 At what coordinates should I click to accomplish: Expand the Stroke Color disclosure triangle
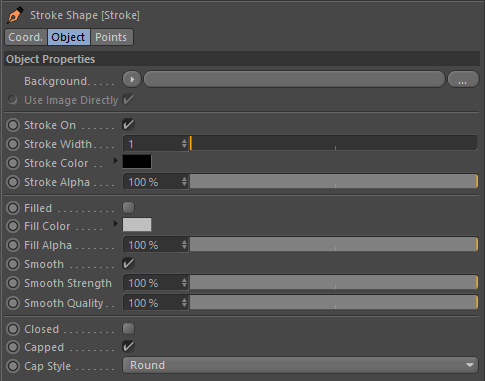[x=115, y=161]
